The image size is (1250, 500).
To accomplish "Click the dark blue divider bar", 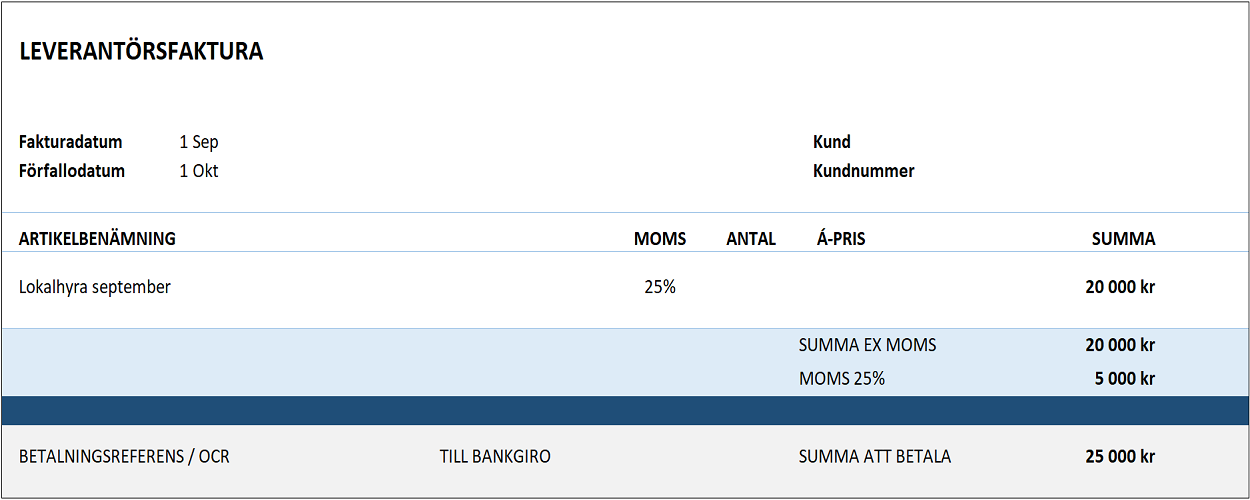I will coord(625,410).
